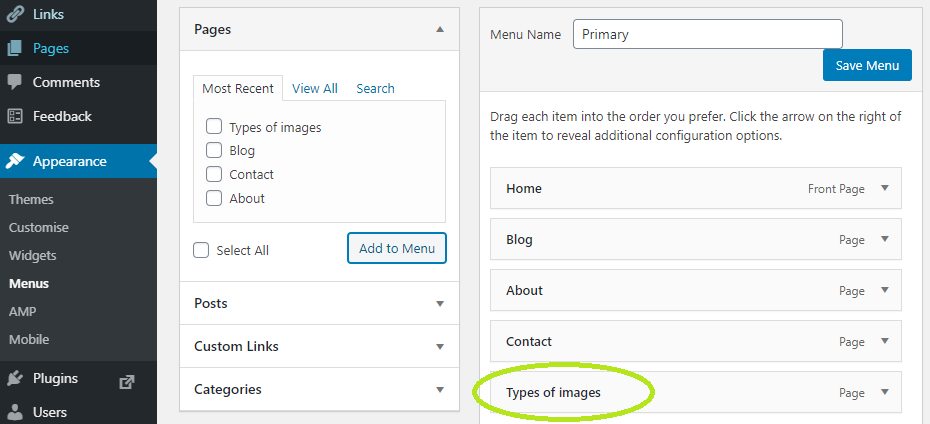This screenshot has height=424, width=930.
Task: Expand the Custom Links panel
Action: point(439,347)
